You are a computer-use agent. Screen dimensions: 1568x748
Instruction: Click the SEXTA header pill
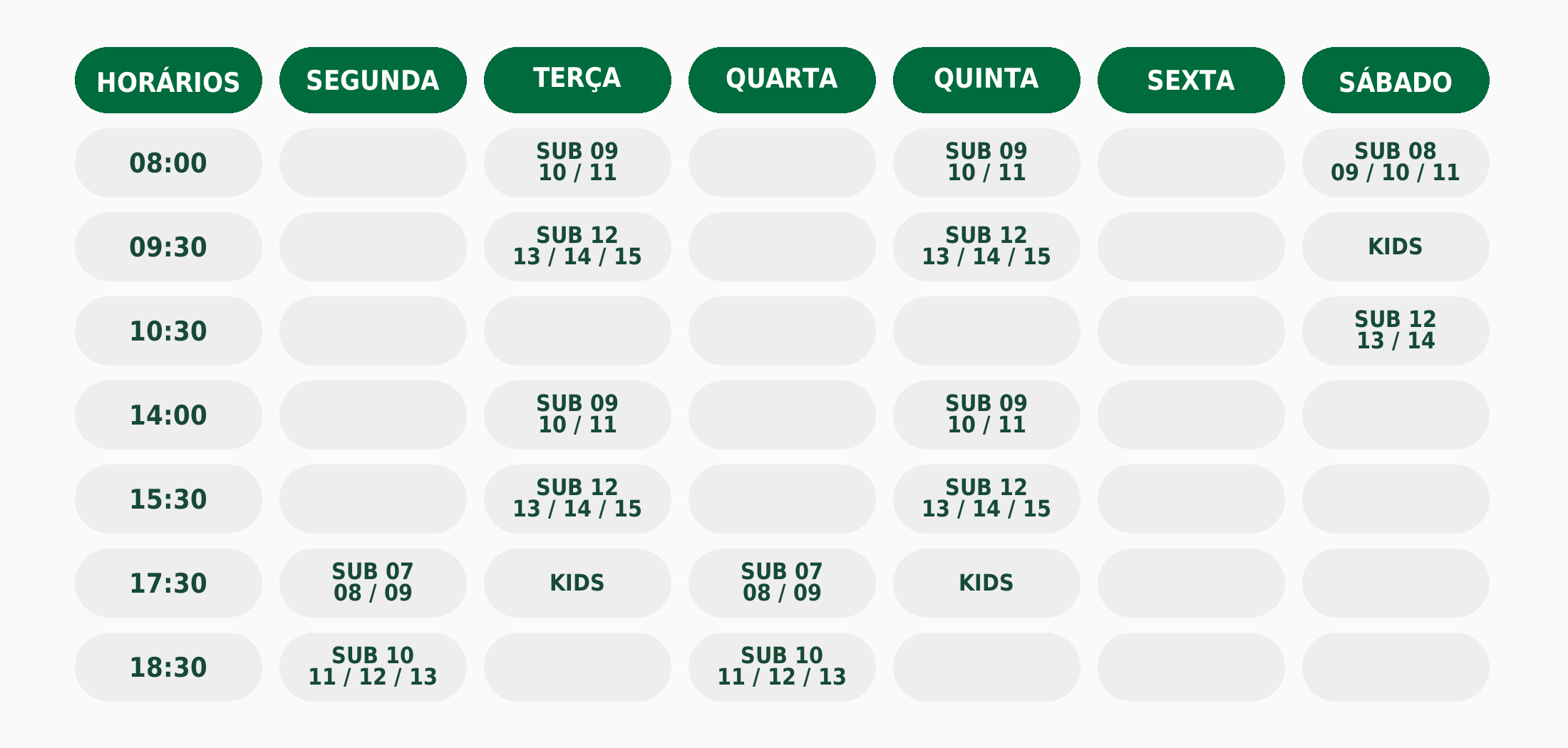1191,80
